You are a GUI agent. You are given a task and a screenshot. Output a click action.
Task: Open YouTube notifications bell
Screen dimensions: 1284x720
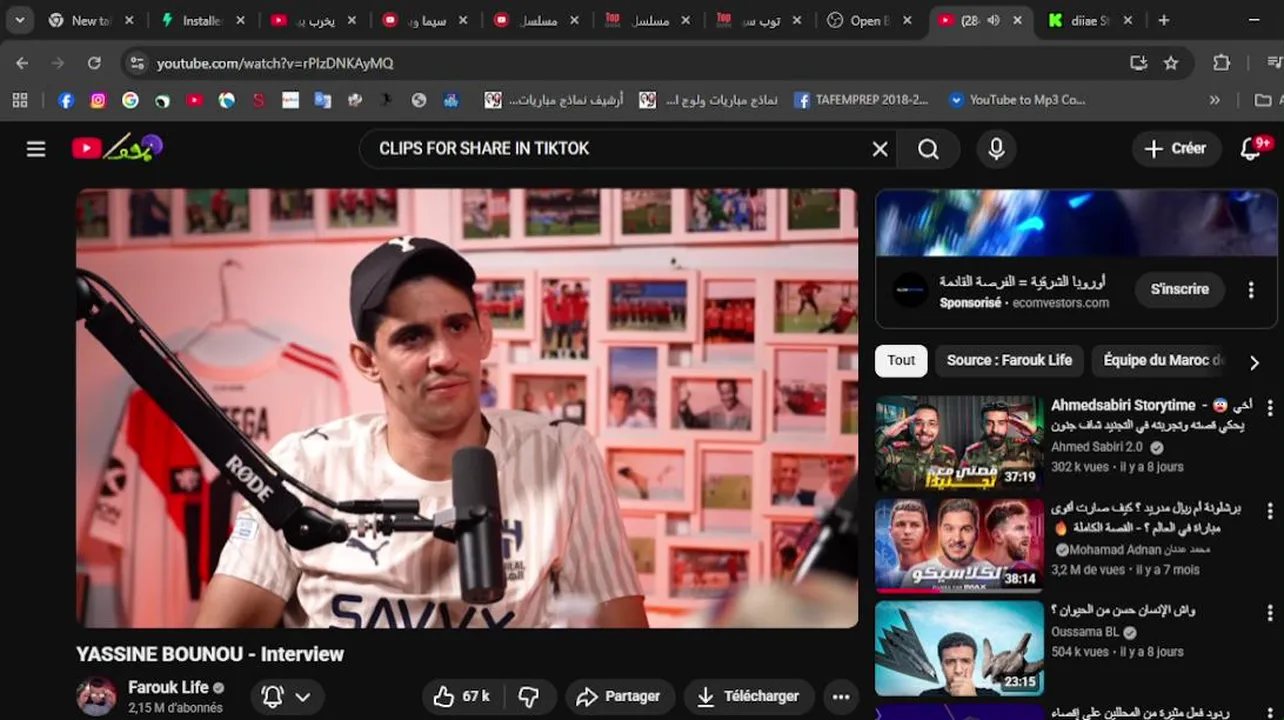coord(1251,149)
